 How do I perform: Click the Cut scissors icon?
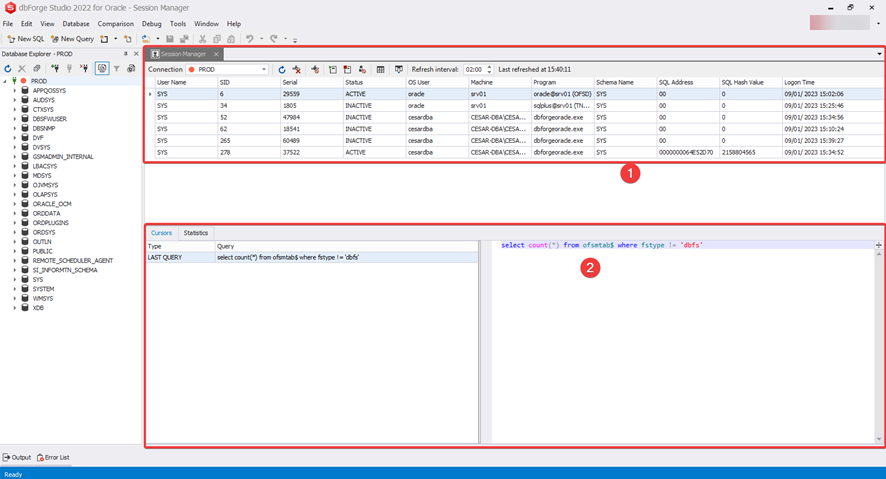click(x=202, y=39)
